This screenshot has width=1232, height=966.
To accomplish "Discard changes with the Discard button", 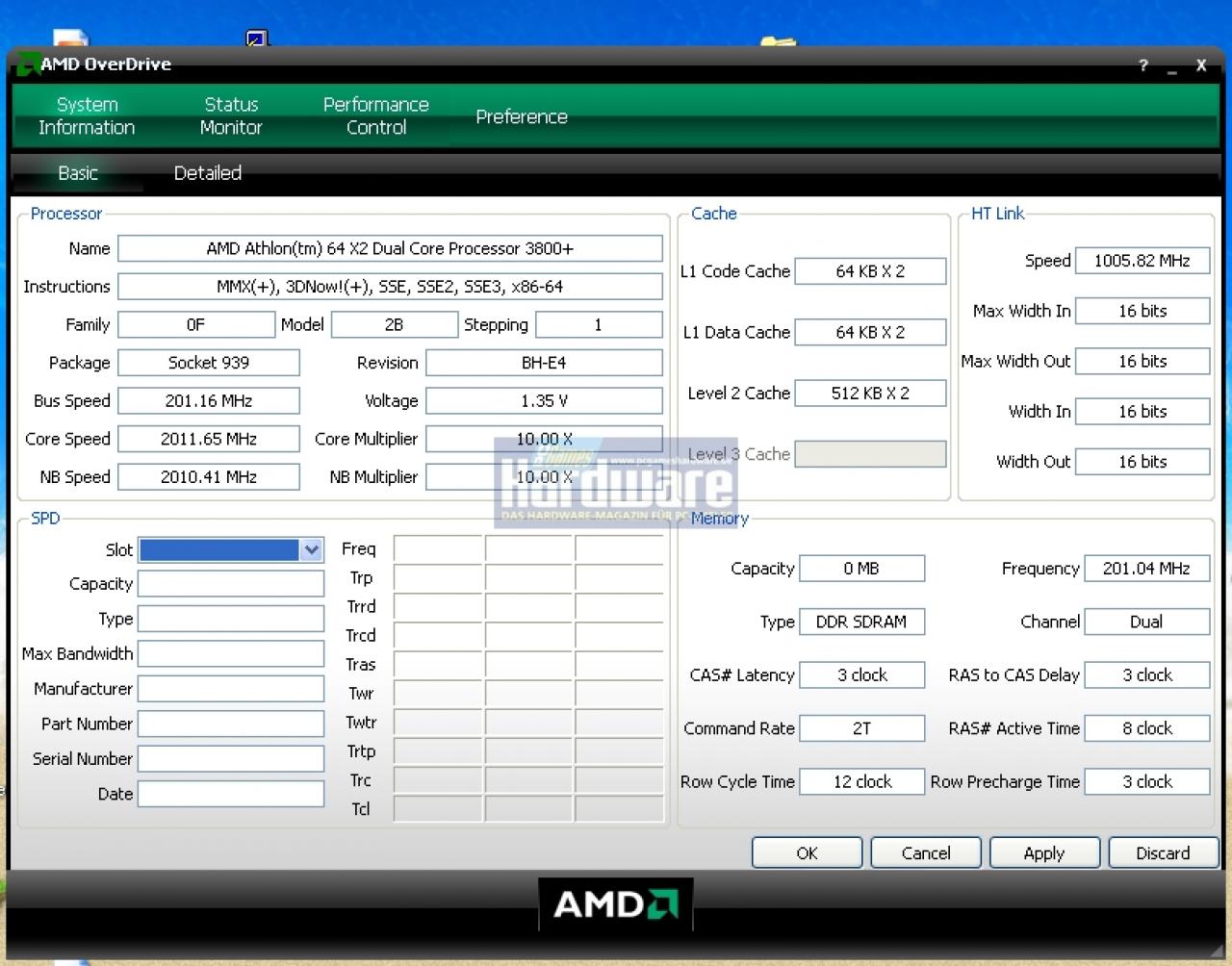I will [1163, 853].
